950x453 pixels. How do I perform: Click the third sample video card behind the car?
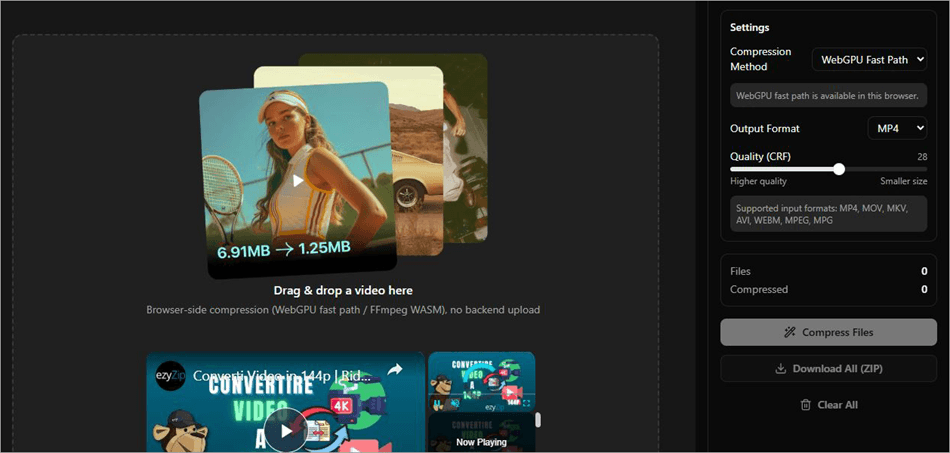pos(466,148)
